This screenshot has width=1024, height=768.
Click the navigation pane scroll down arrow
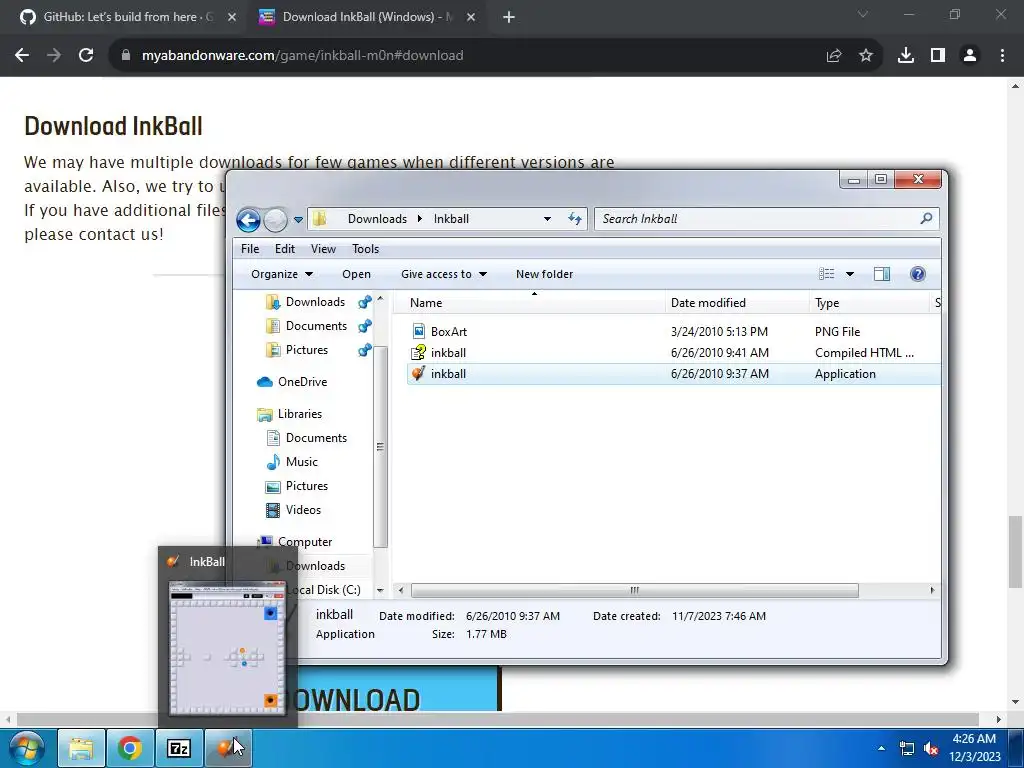[380, 590]
